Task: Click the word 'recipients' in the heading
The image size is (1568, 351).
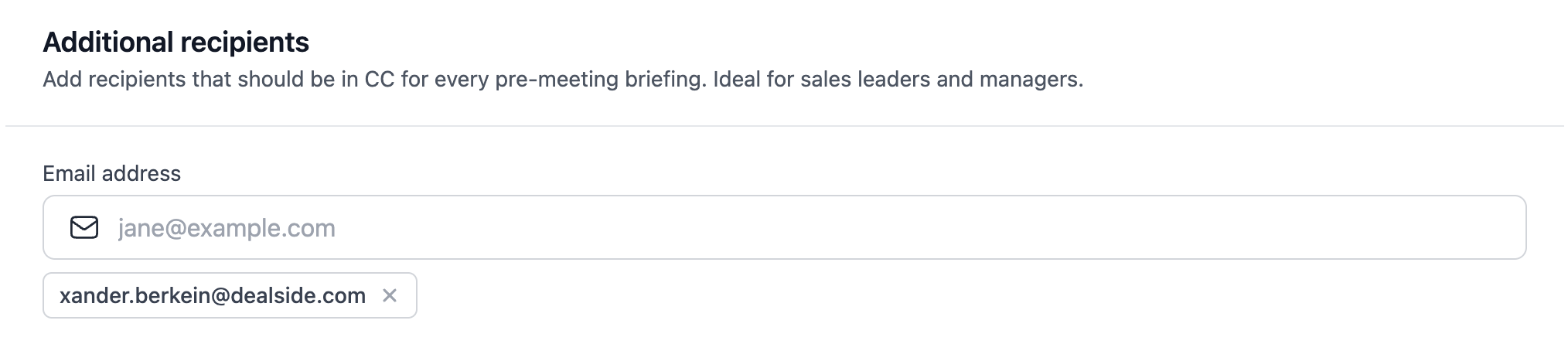Action: coord(245,42)
